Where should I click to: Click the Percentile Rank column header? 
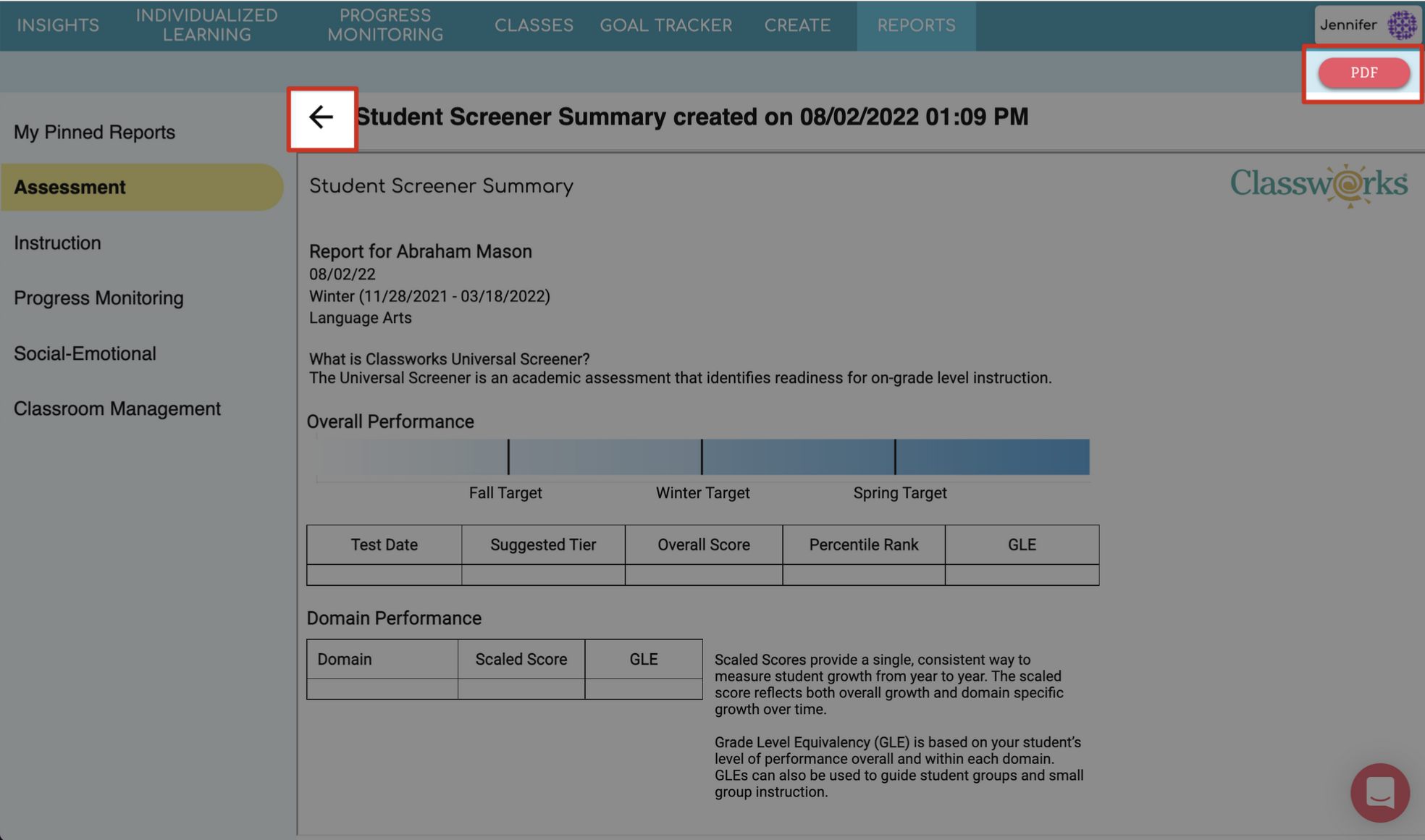pyautogui.click(x=863, y=545)
